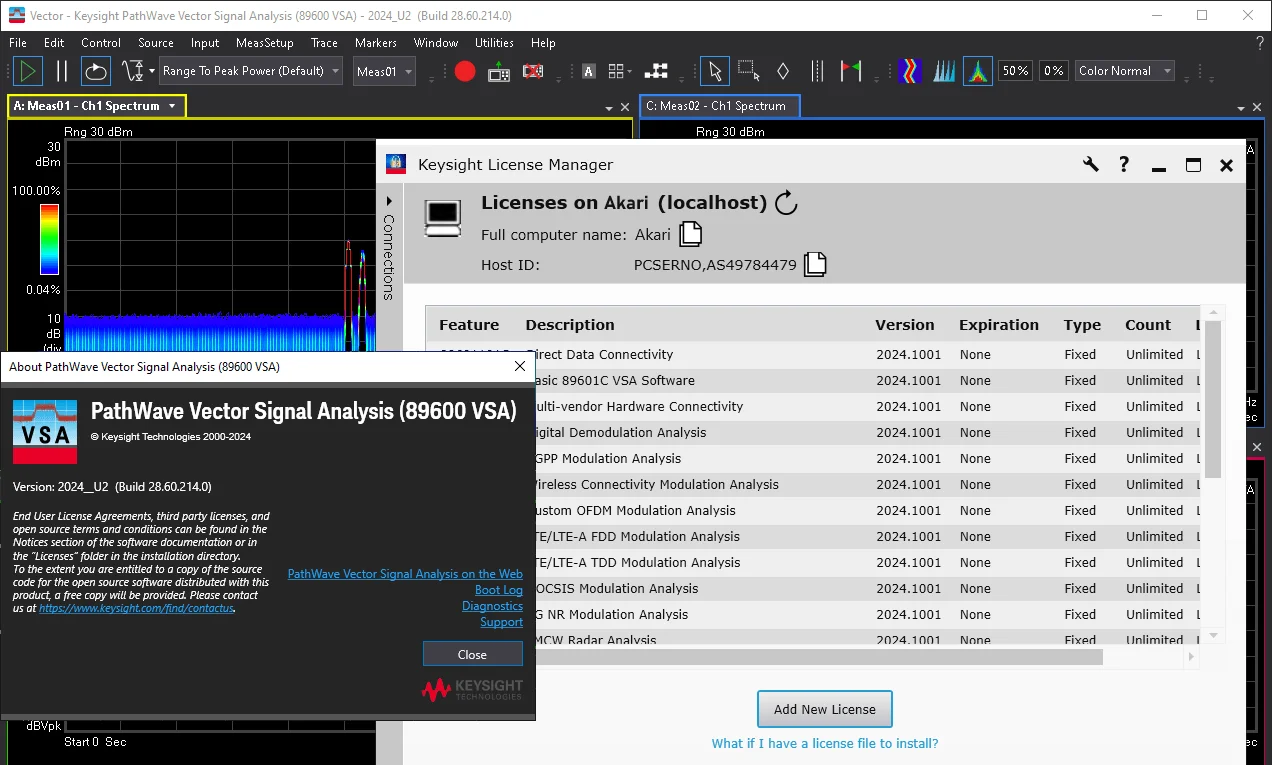Open the keysight.com contactus link
Viewport: 1272px width, 765px height.
click(x=136, y=608)
